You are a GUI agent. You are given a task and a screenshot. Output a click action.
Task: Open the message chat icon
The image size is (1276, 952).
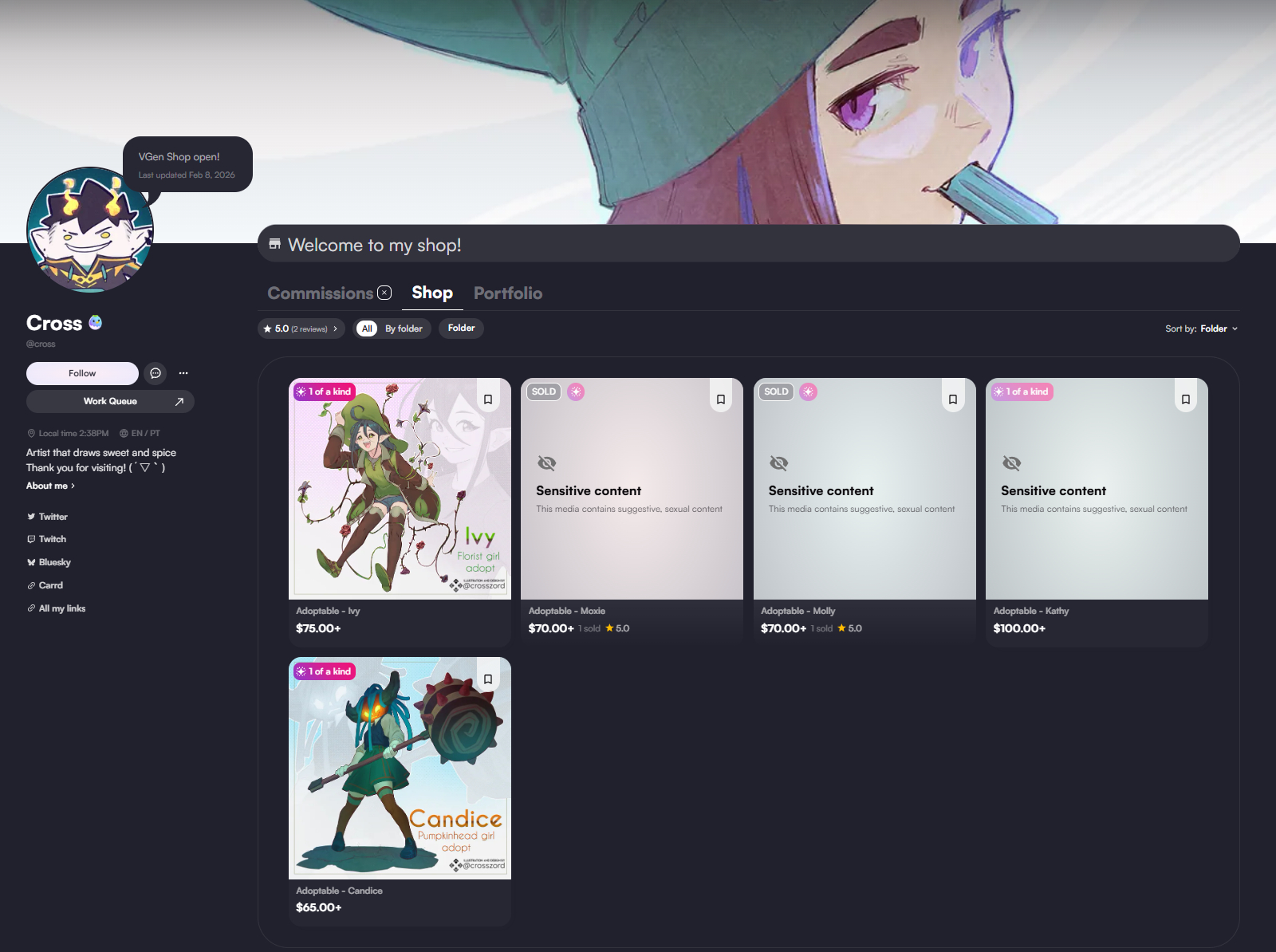click(x=156, y=373)
